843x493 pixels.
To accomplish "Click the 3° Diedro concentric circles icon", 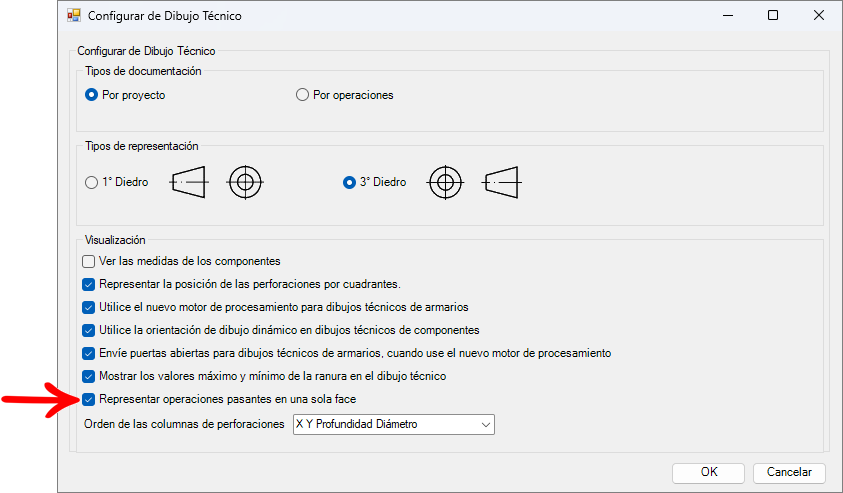I will [445, 182].
